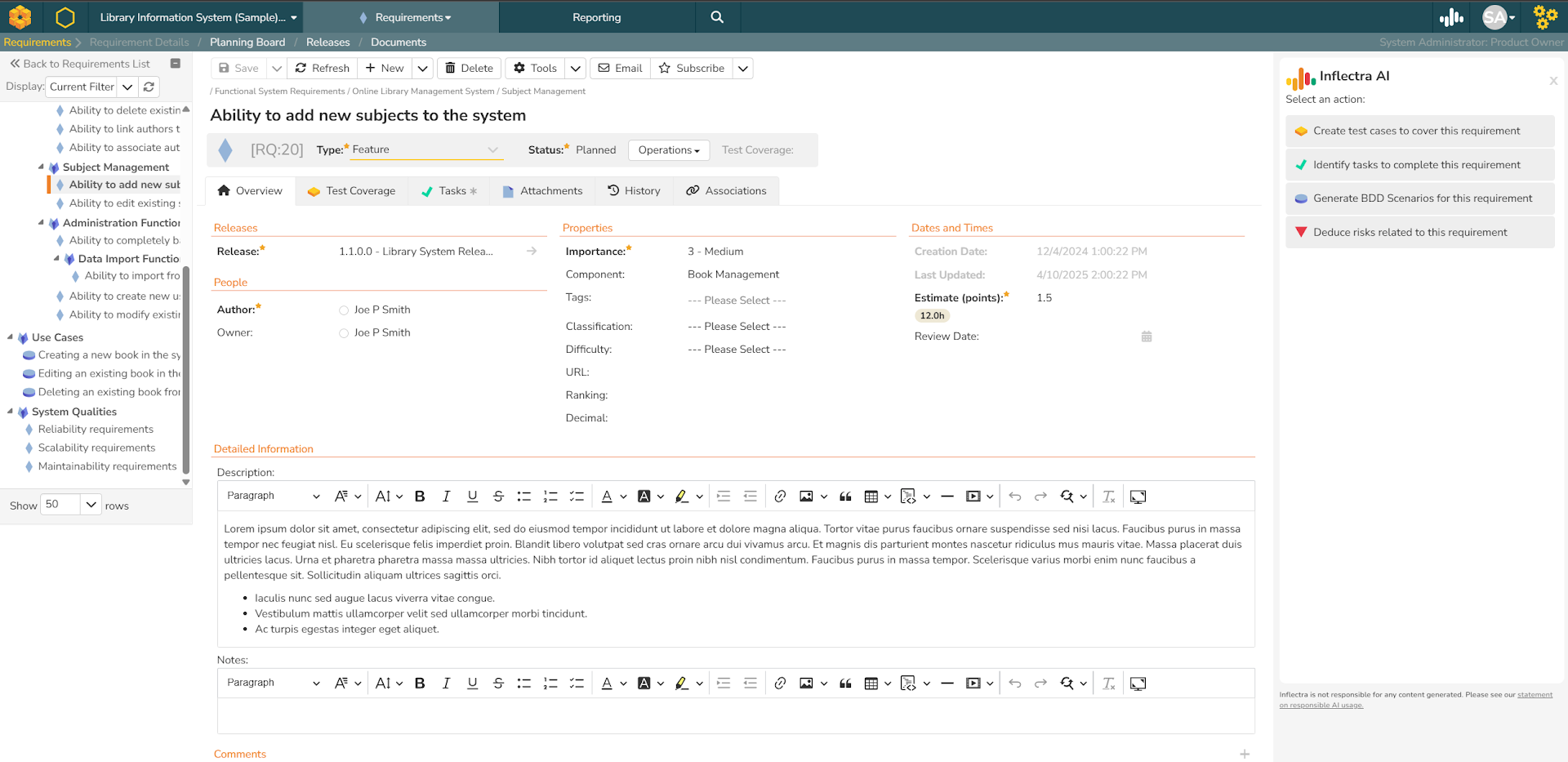
Task: Open the History tab
Action: click(x=634, y=191)
